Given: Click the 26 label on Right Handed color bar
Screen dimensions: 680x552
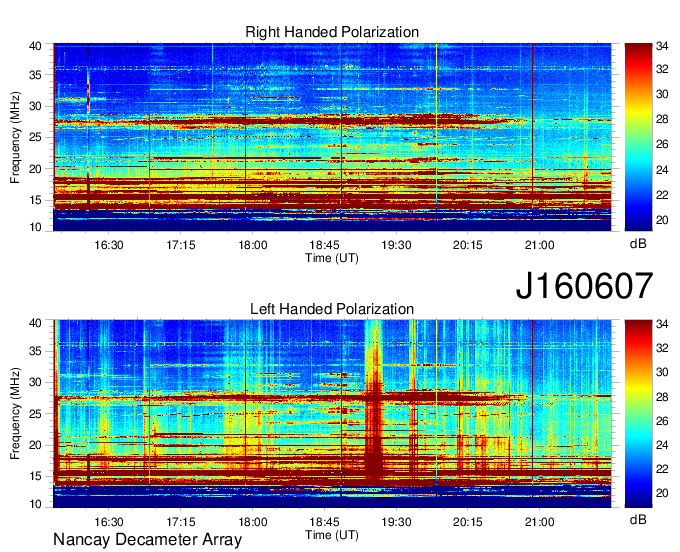Looking at the screenshot, I should pyautogui.click(x=662, y=144).
